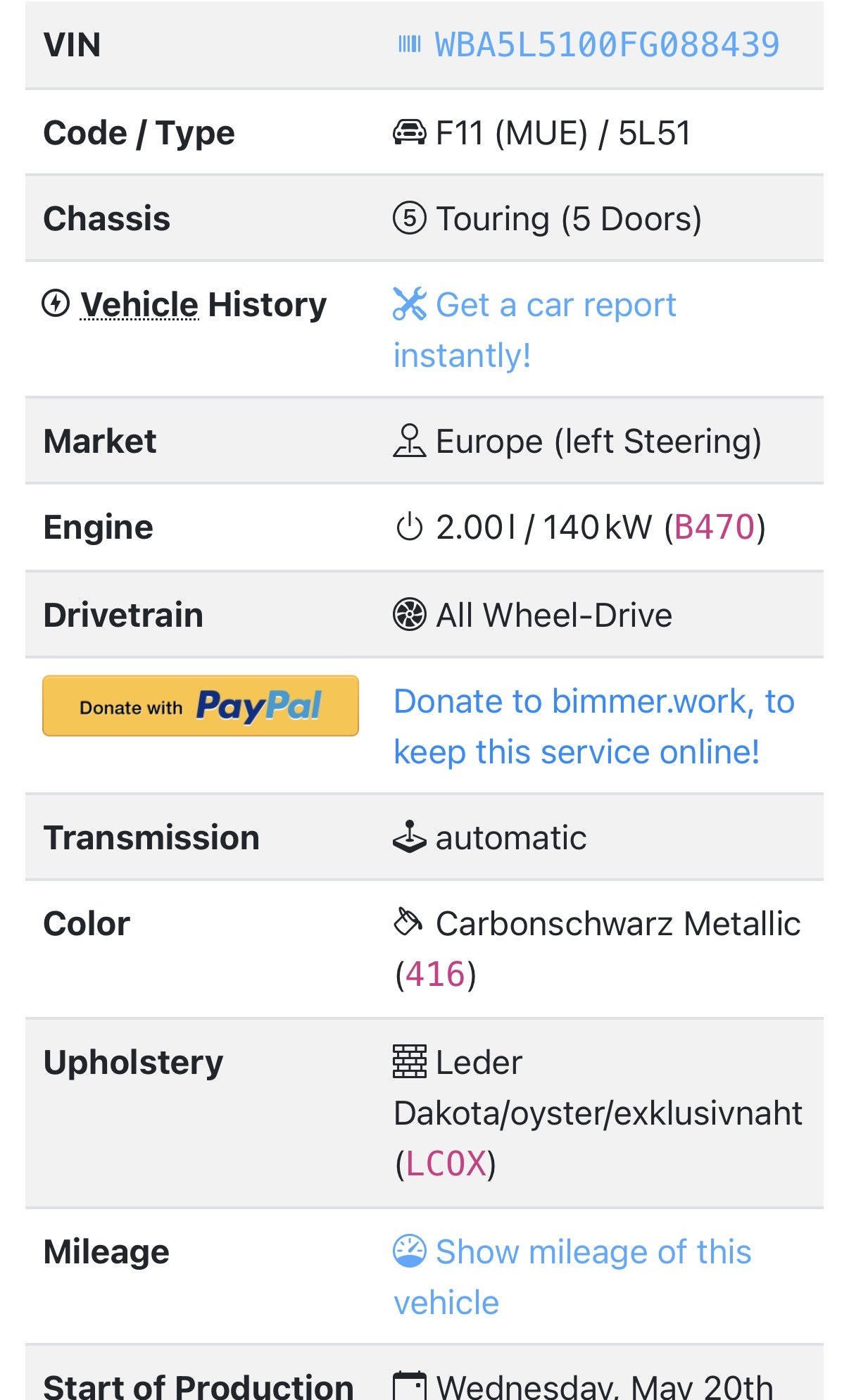Image resolution: width=849 pixels, height=1400 pixels.
Task: Open the VIN link WBA5L5100FG088439
Action: [607, 45]
